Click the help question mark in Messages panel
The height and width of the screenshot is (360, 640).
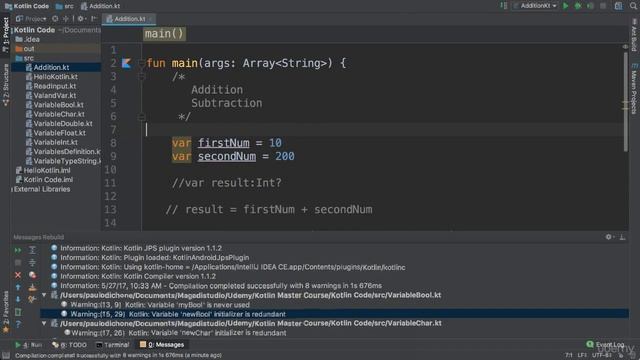point(18,324)
